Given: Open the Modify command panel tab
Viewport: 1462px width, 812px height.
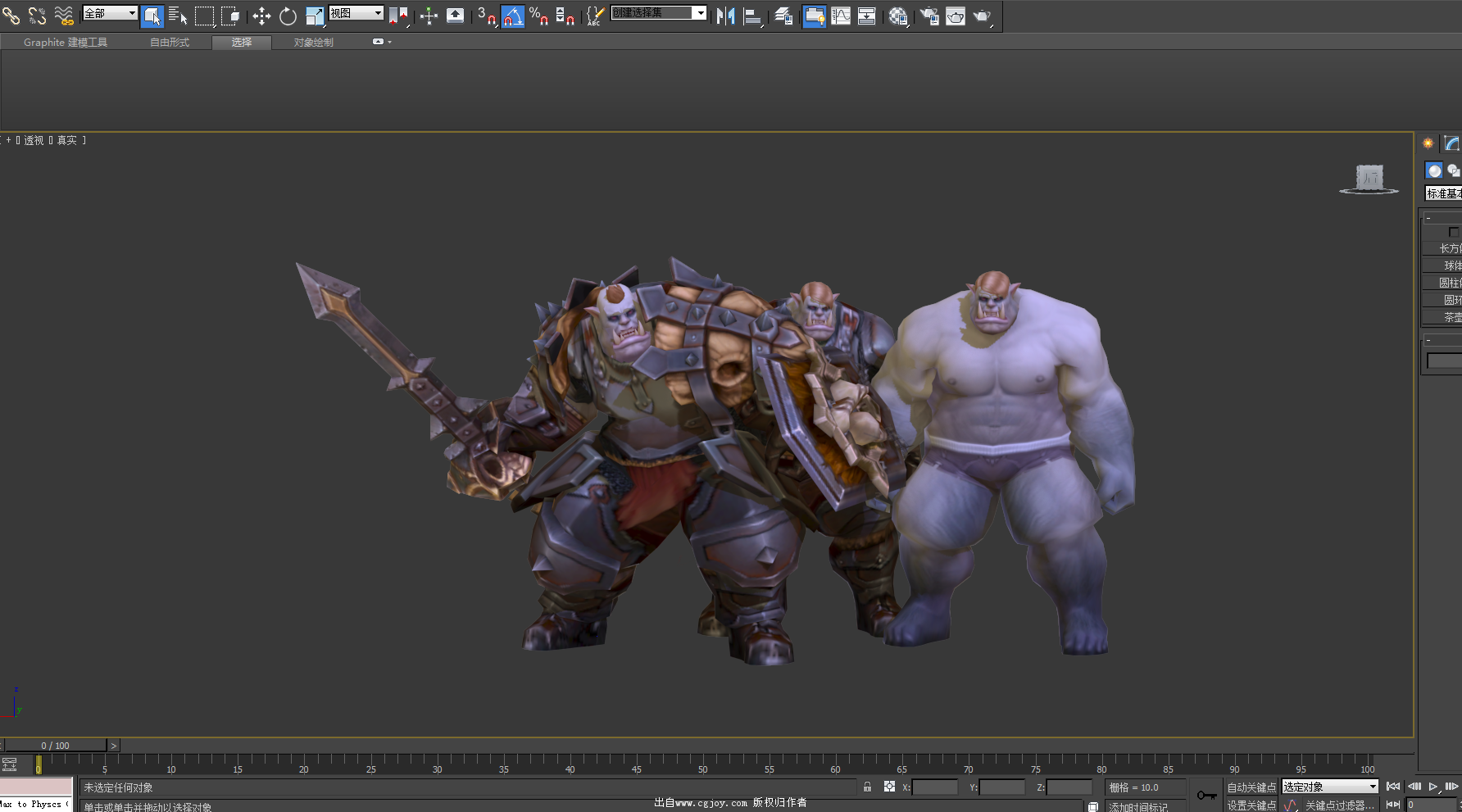Looking at the screenshot, I should [x=1451, y=143].
